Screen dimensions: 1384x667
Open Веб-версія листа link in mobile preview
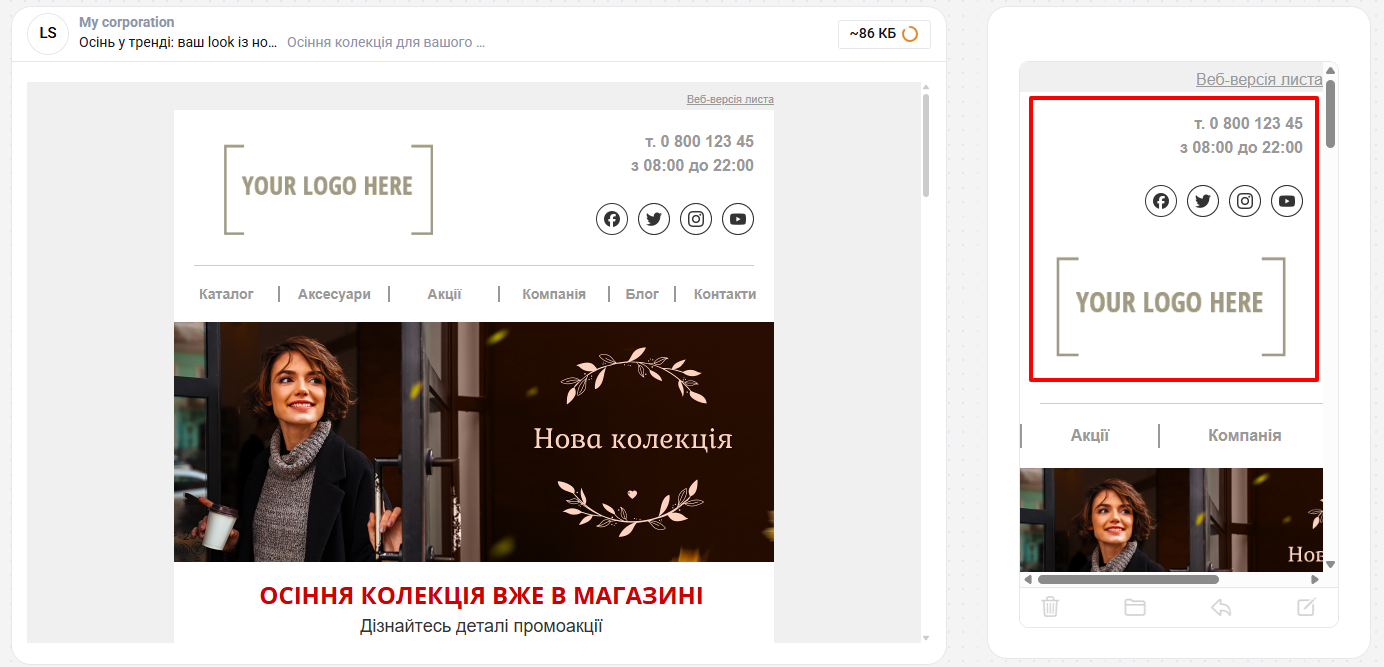click(1259, 79)
